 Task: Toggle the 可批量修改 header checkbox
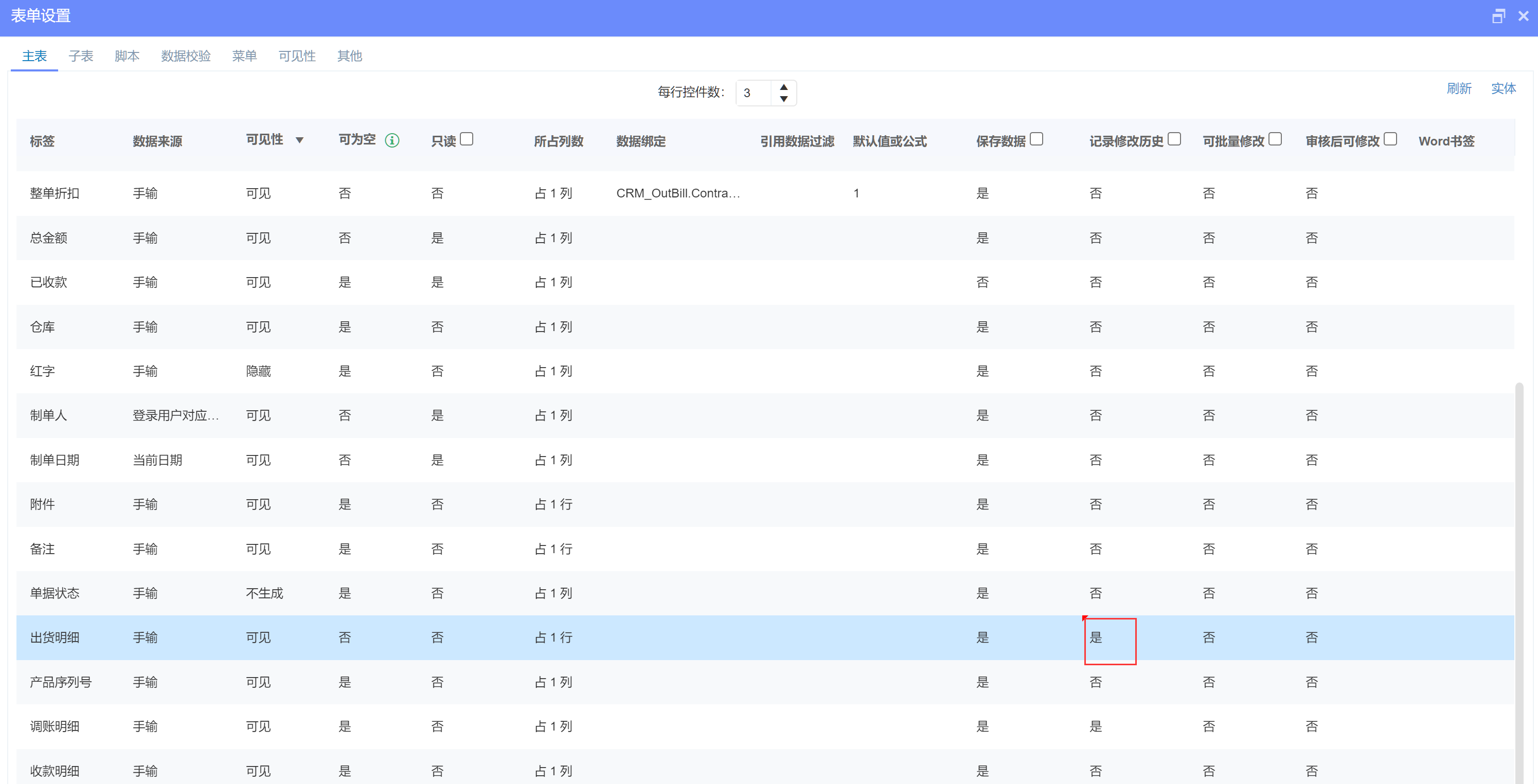coord(1275,139)
